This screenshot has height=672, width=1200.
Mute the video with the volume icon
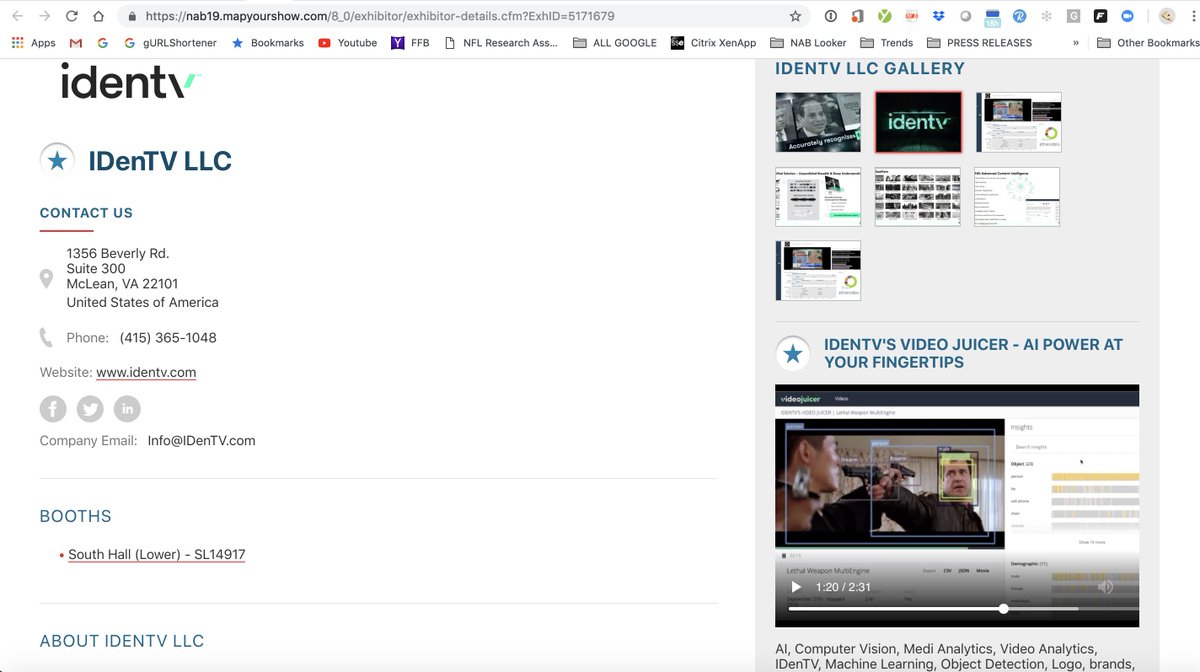1105,587
